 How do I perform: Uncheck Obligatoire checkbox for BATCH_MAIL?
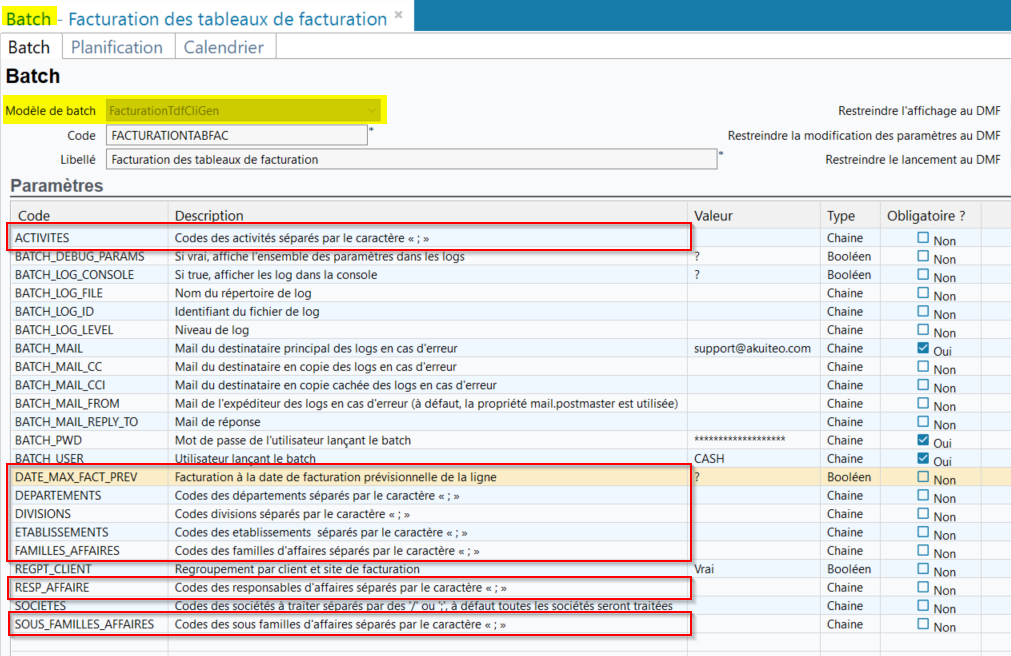(923, 348)
